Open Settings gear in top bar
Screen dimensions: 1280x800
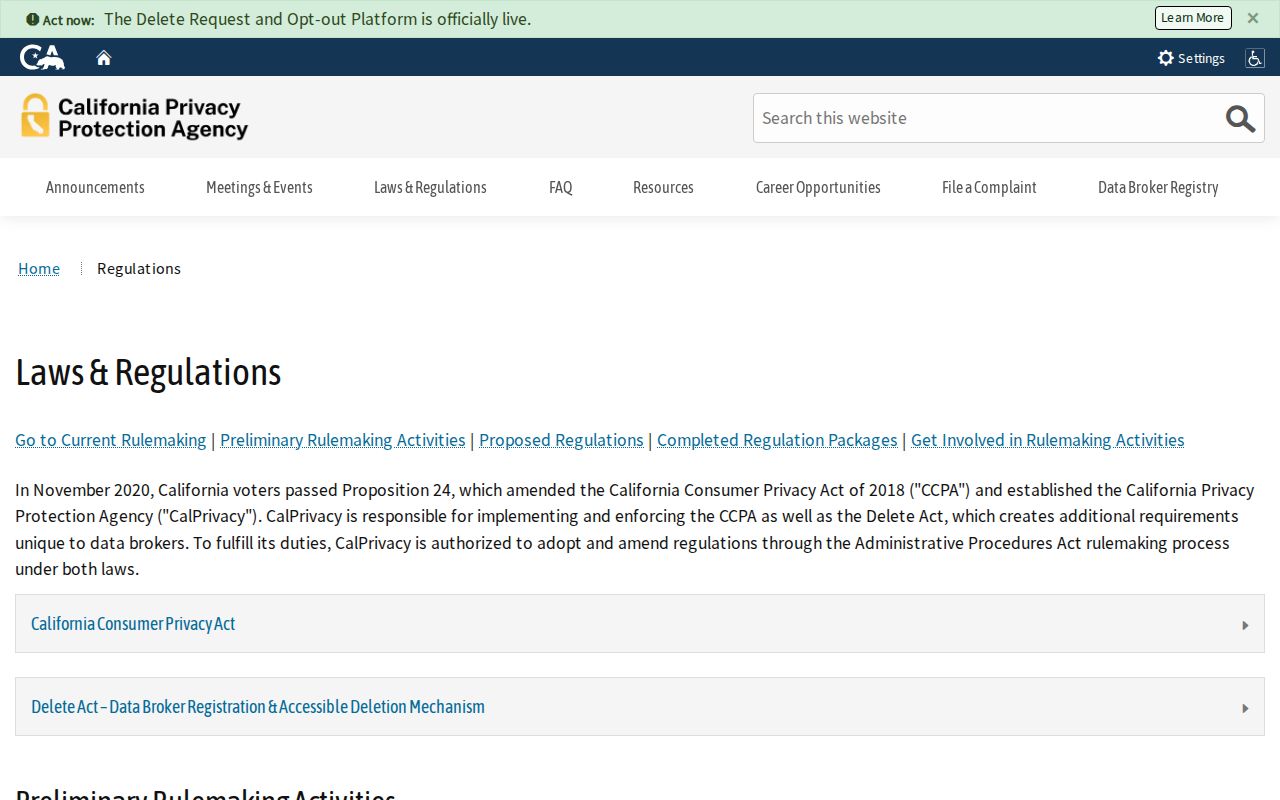pyautogui.click(x=1191, y=58)
